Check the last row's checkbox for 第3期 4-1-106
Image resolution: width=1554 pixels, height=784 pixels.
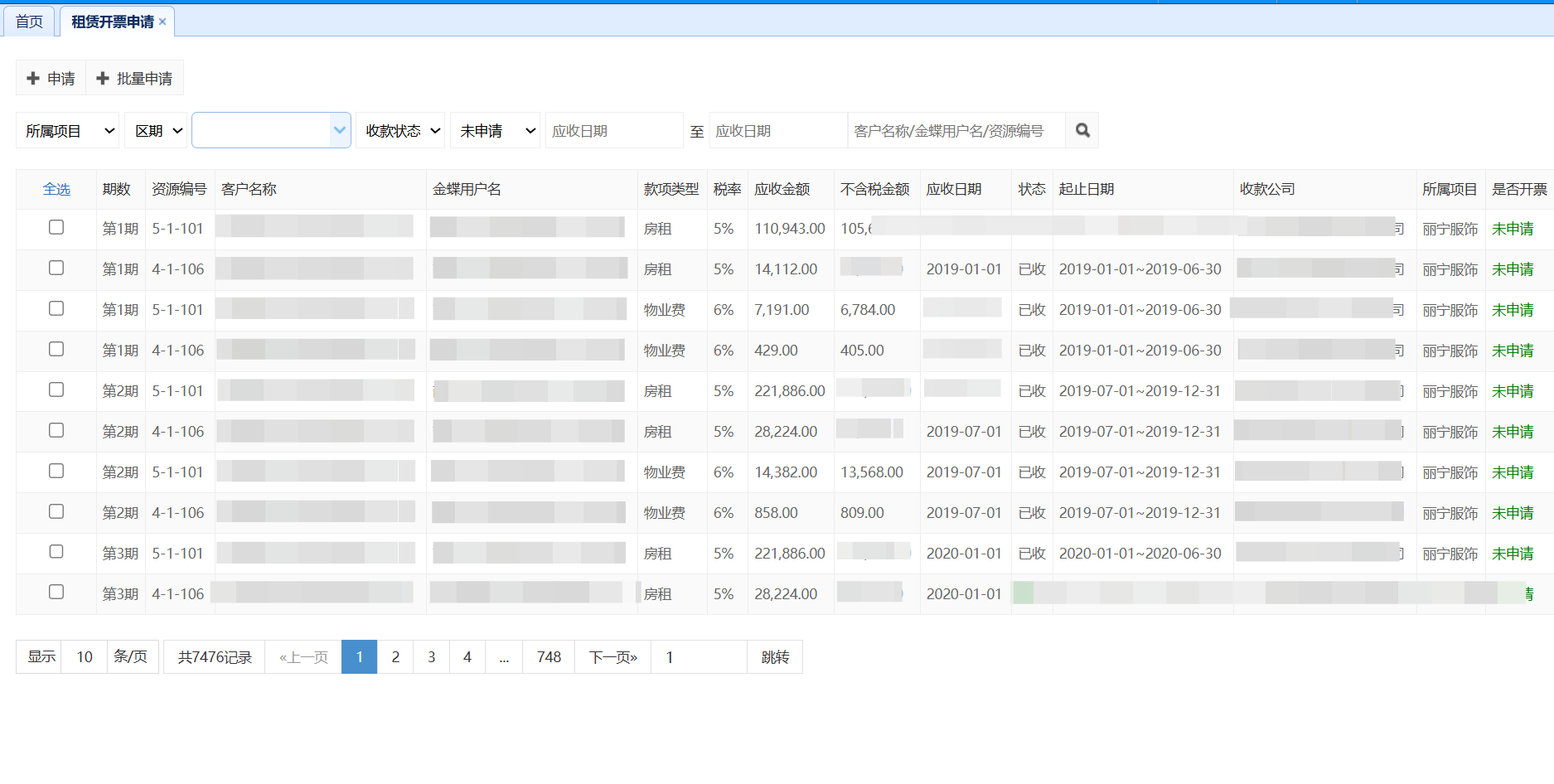point(56,592)
